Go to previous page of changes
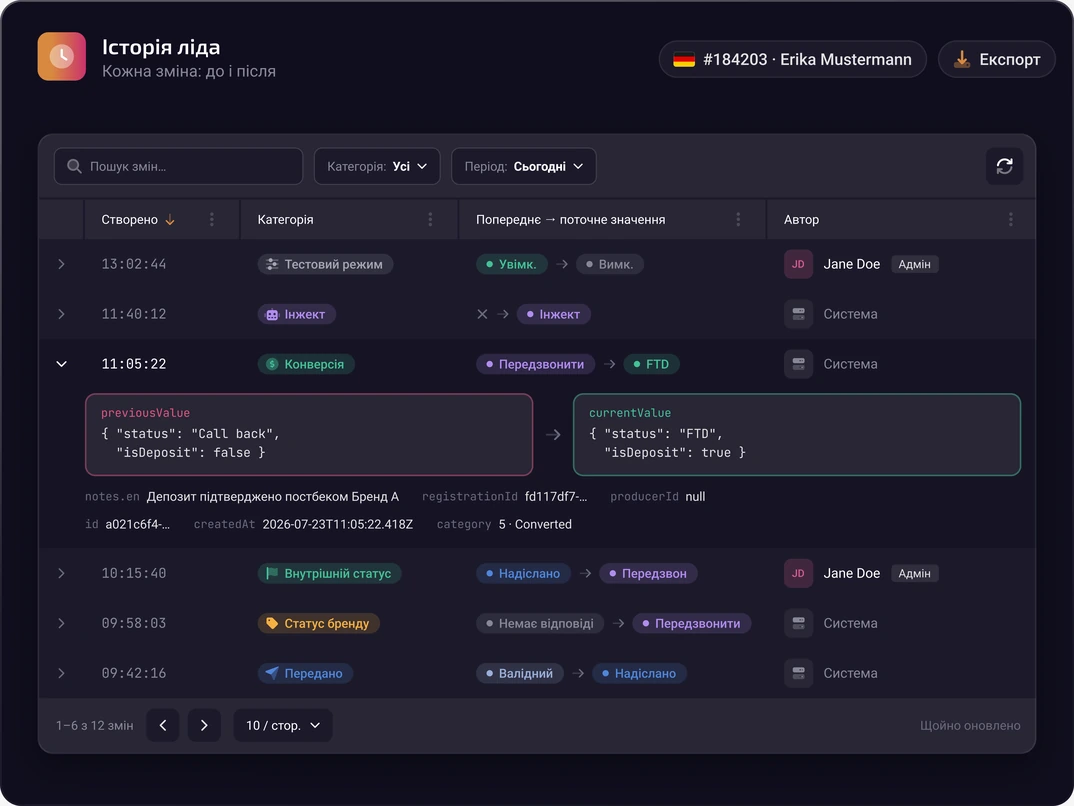The height and width of the screenshot is (806, 1074). 162,725
